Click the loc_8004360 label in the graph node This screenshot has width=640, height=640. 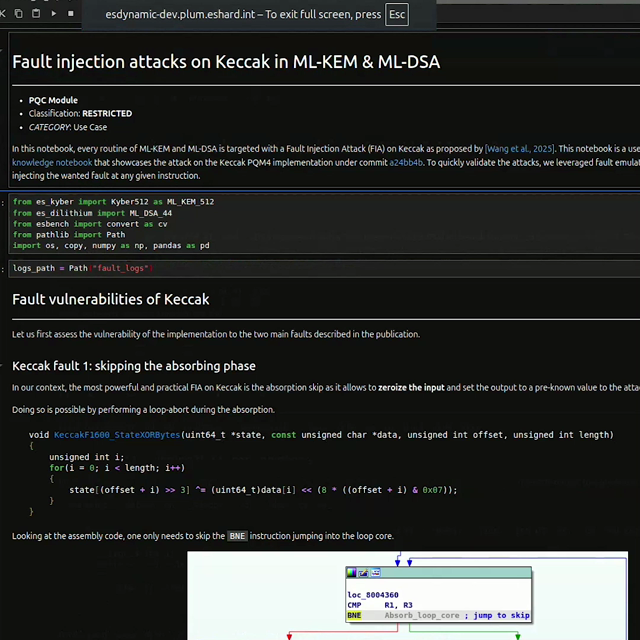click(373, 595)
